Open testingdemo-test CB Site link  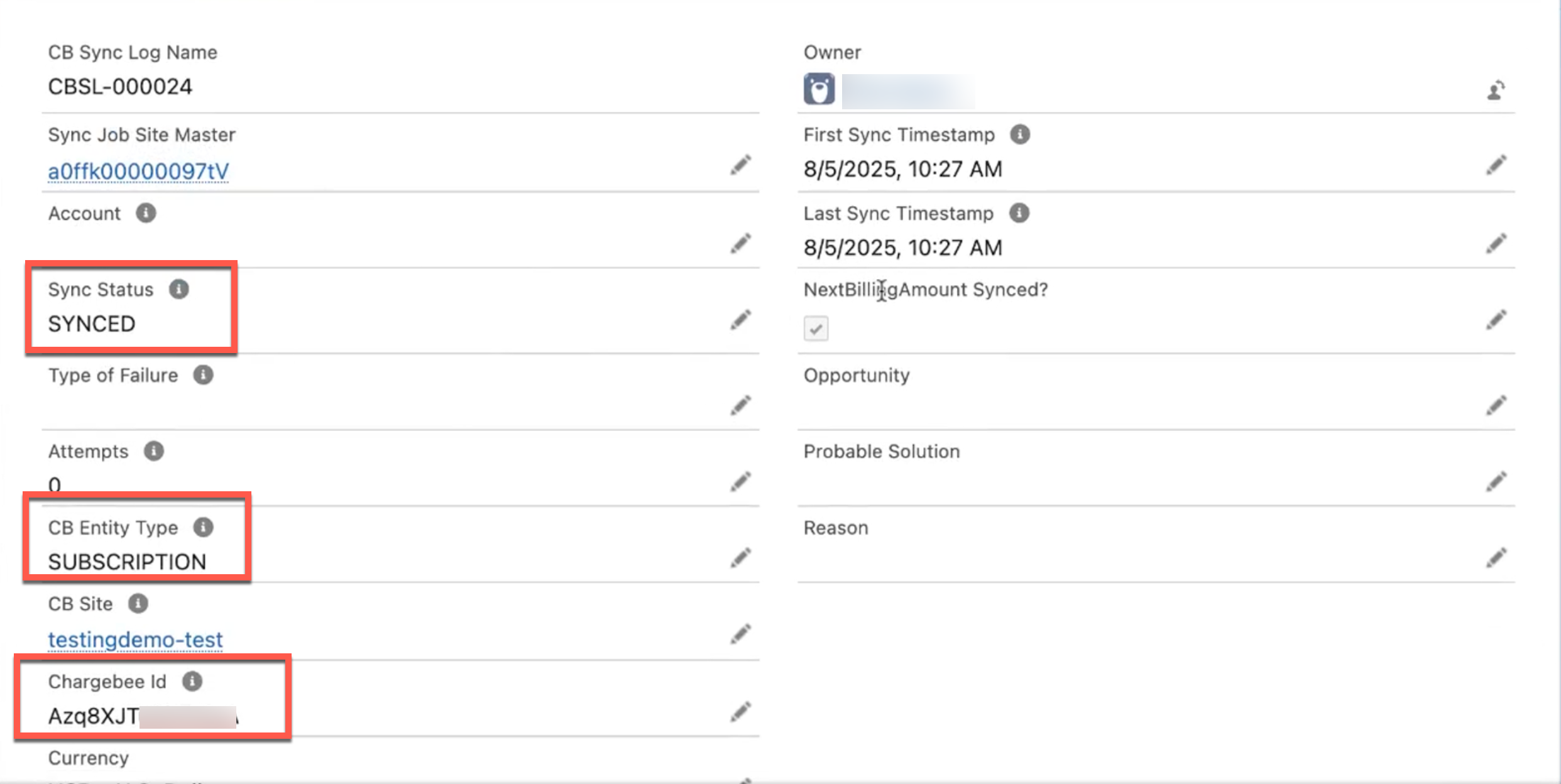(x=135, y=640)
